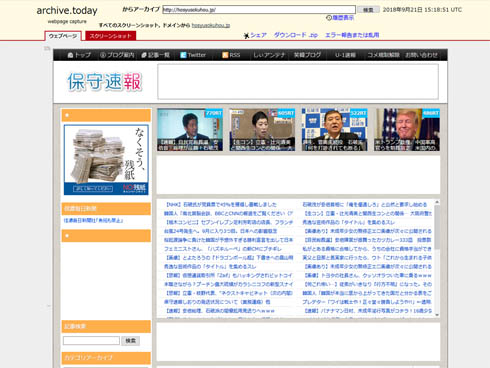The height and width of the screenshot is (368, 490).
Task: Open プレデター「ワイは戦士や article
Action: coord(367,302)
